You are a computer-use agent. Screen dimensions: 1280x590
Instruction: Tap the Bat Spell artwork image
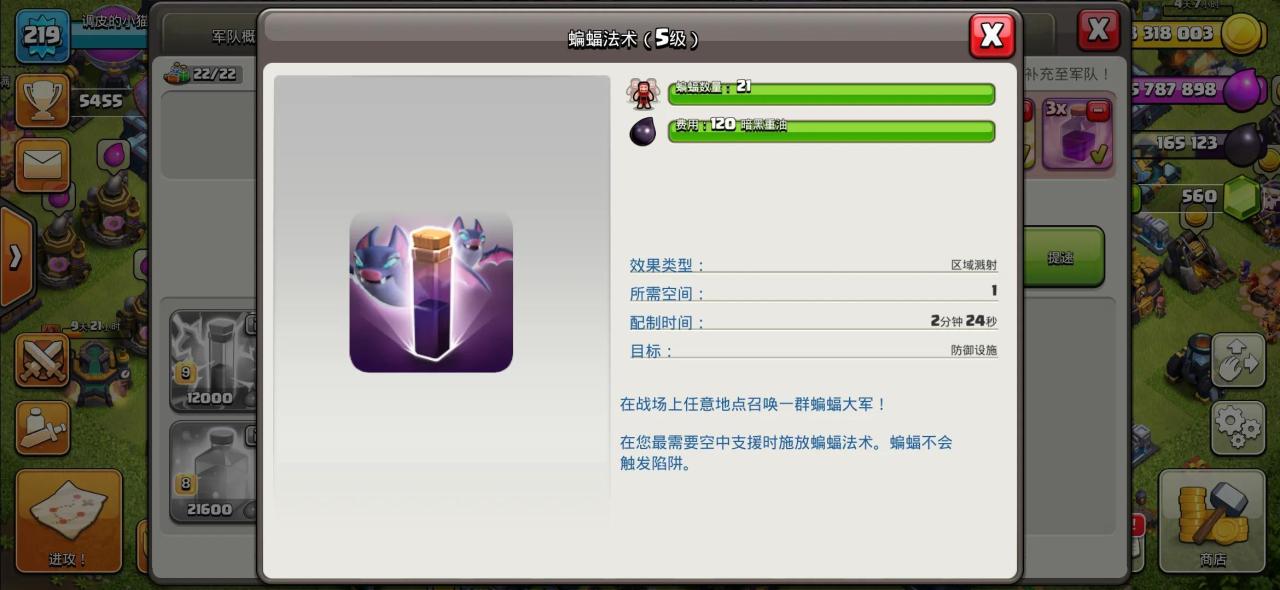point(431,292)
